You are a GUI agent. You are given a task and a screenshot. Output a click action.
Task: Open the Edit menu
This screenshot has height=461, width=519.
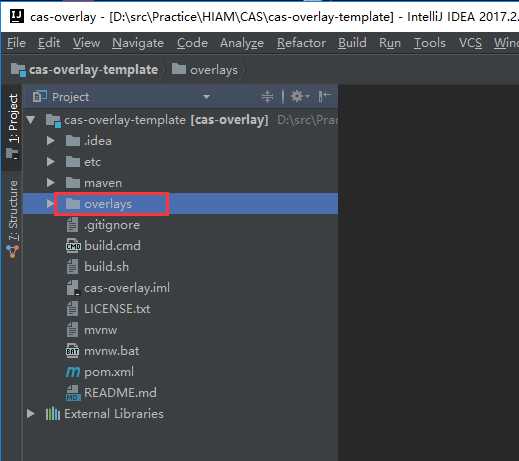click(49, 43)
